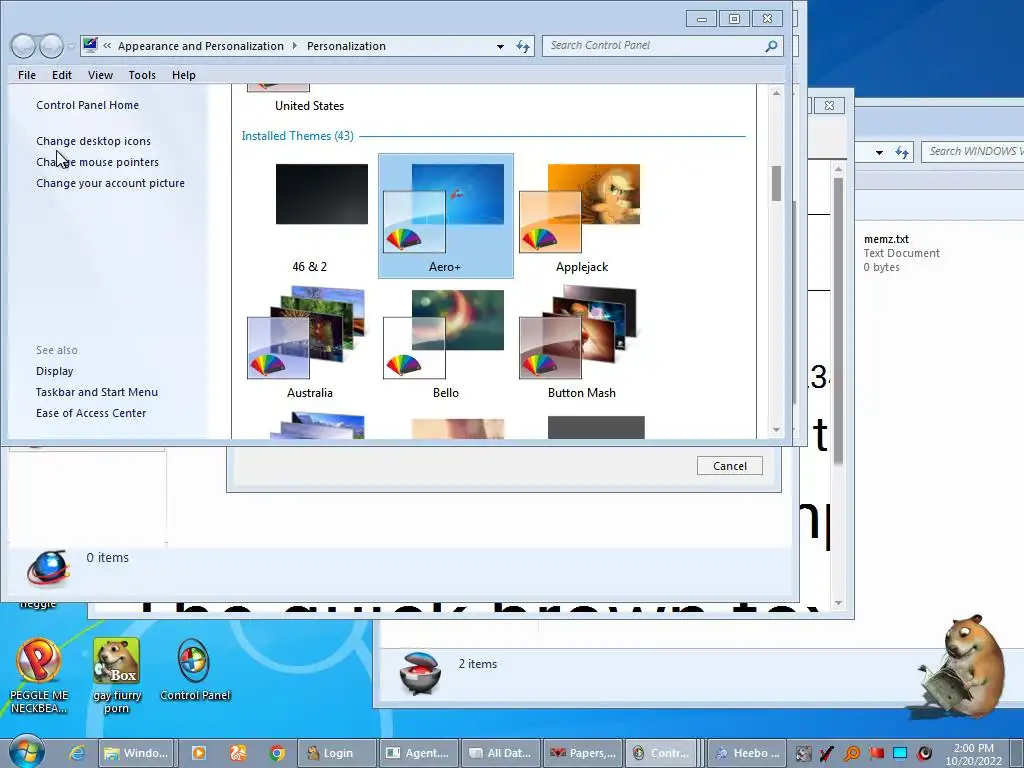The image size is (1024, 768).
Task: Click Change your account picture
Action: [110, 183]
